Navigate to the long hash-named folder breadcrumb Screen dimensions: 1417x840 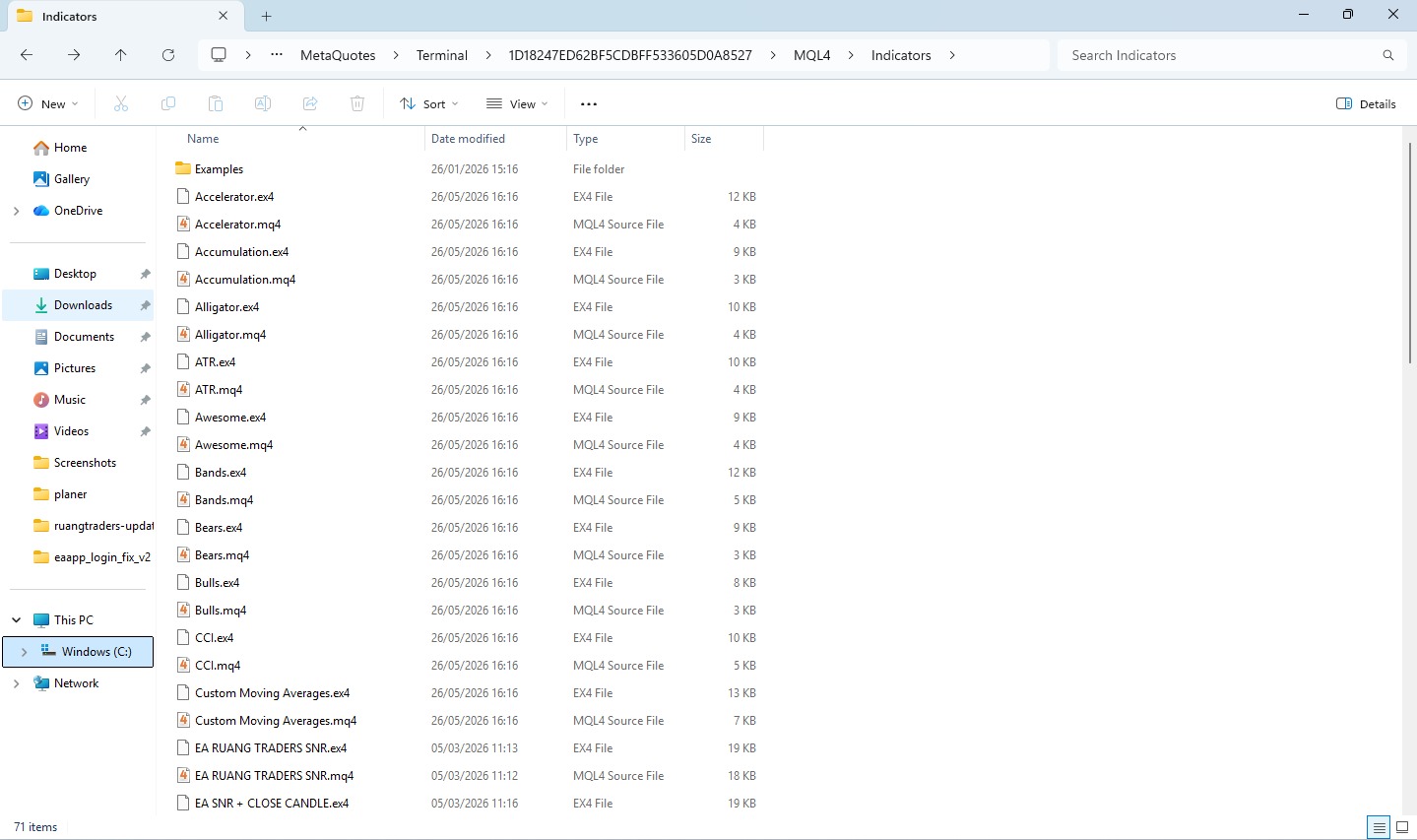click(x=630, y=55)
